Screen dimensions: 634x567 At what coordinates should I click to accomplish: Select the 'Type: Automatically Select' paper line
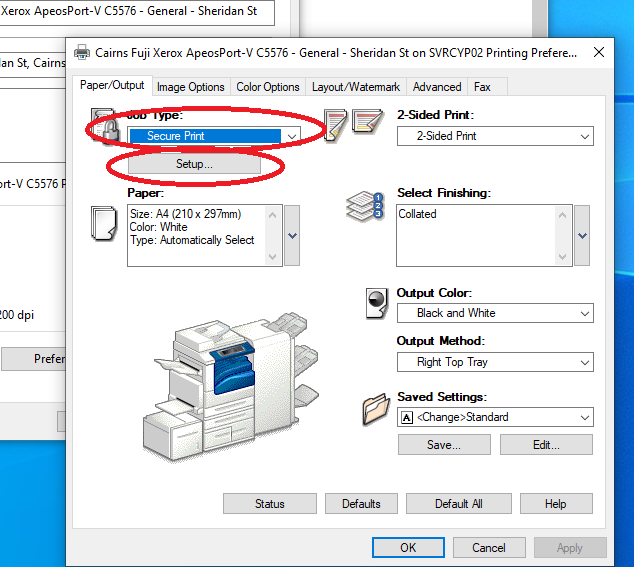192,240
